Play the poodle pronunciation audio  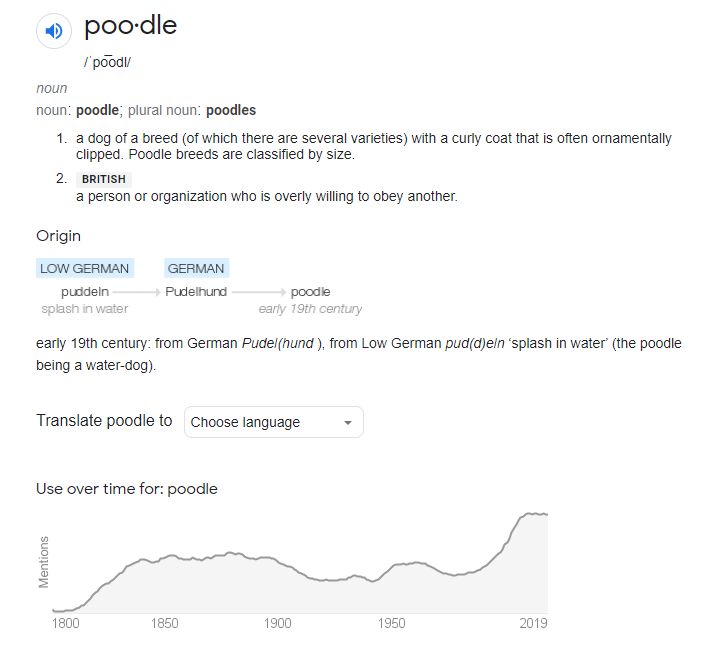[x=55, y=31]
